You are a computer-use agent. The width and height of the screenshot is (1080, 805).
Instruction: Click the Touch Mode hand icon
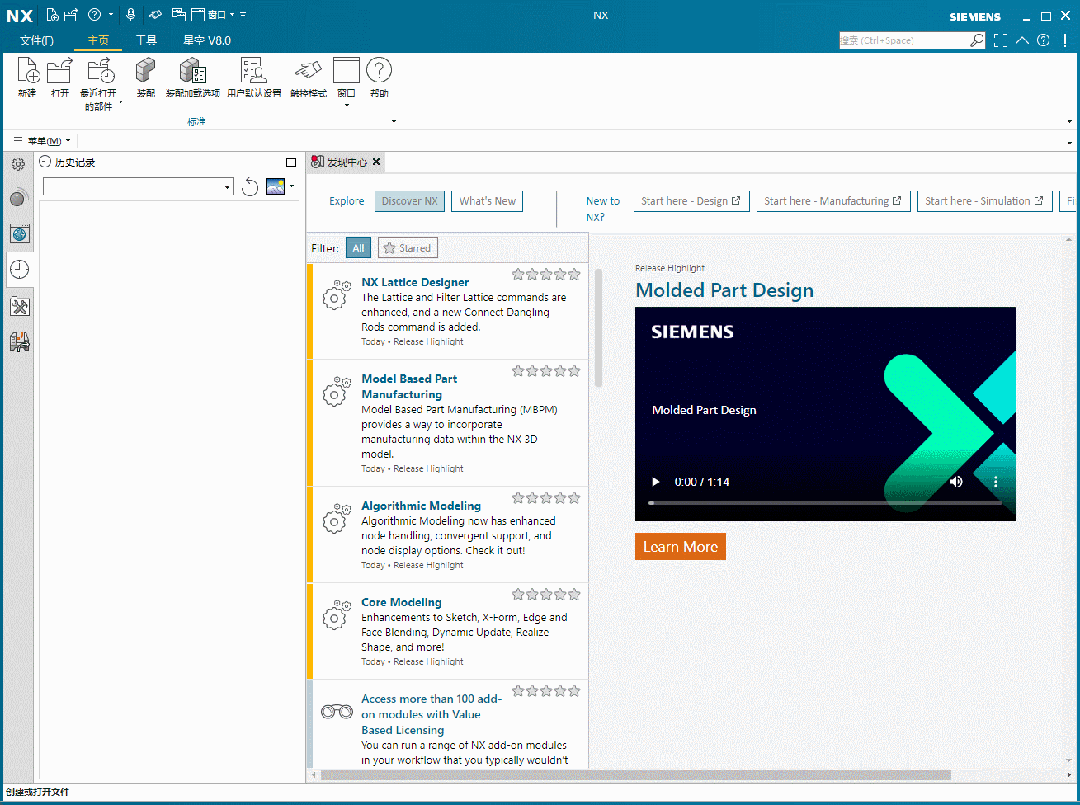coord(308,70)
